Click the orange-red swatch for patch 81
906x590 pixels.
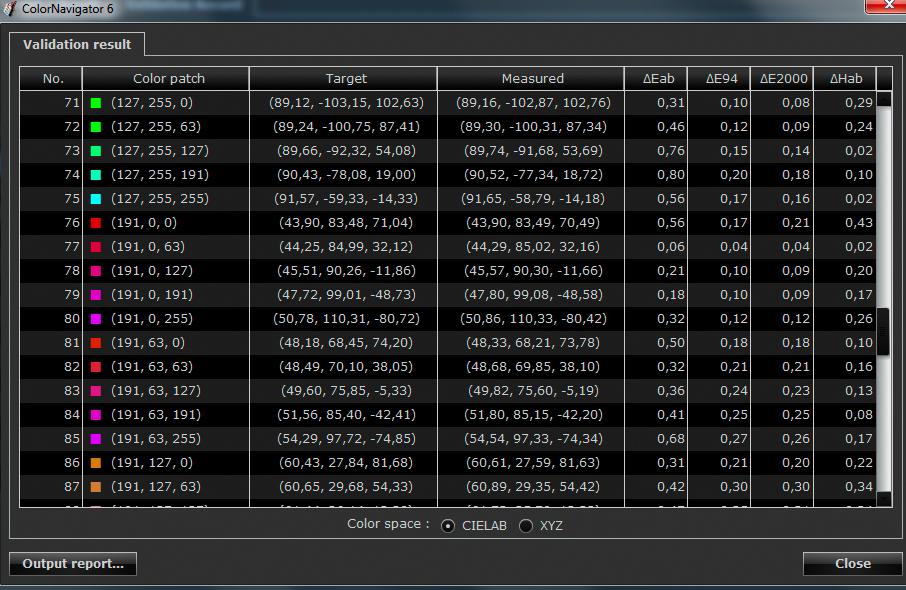pos(96,343)
